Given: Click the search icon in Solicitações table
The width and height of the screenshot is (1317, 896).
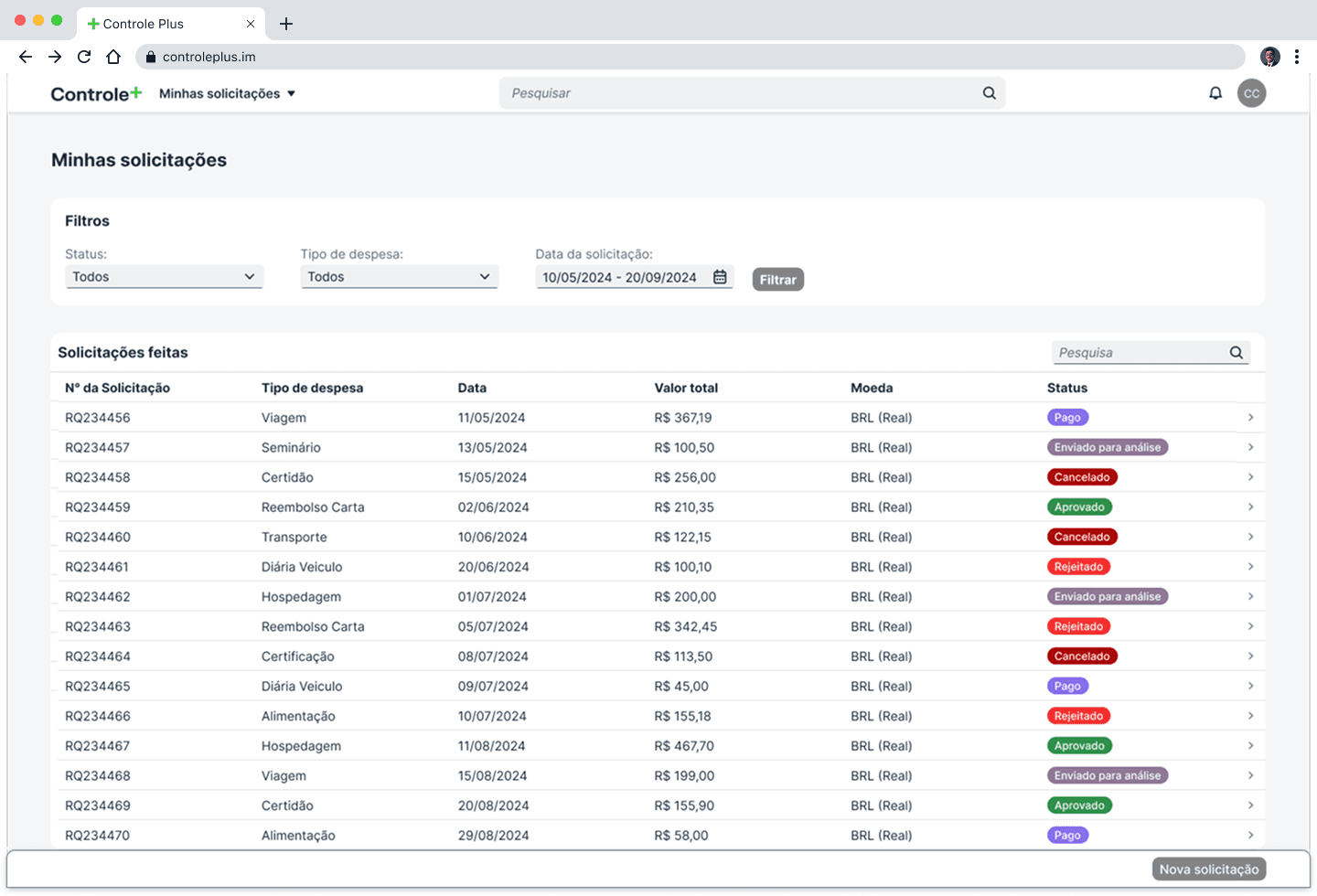Looking at the screenshot, I should pos(1236,353).
